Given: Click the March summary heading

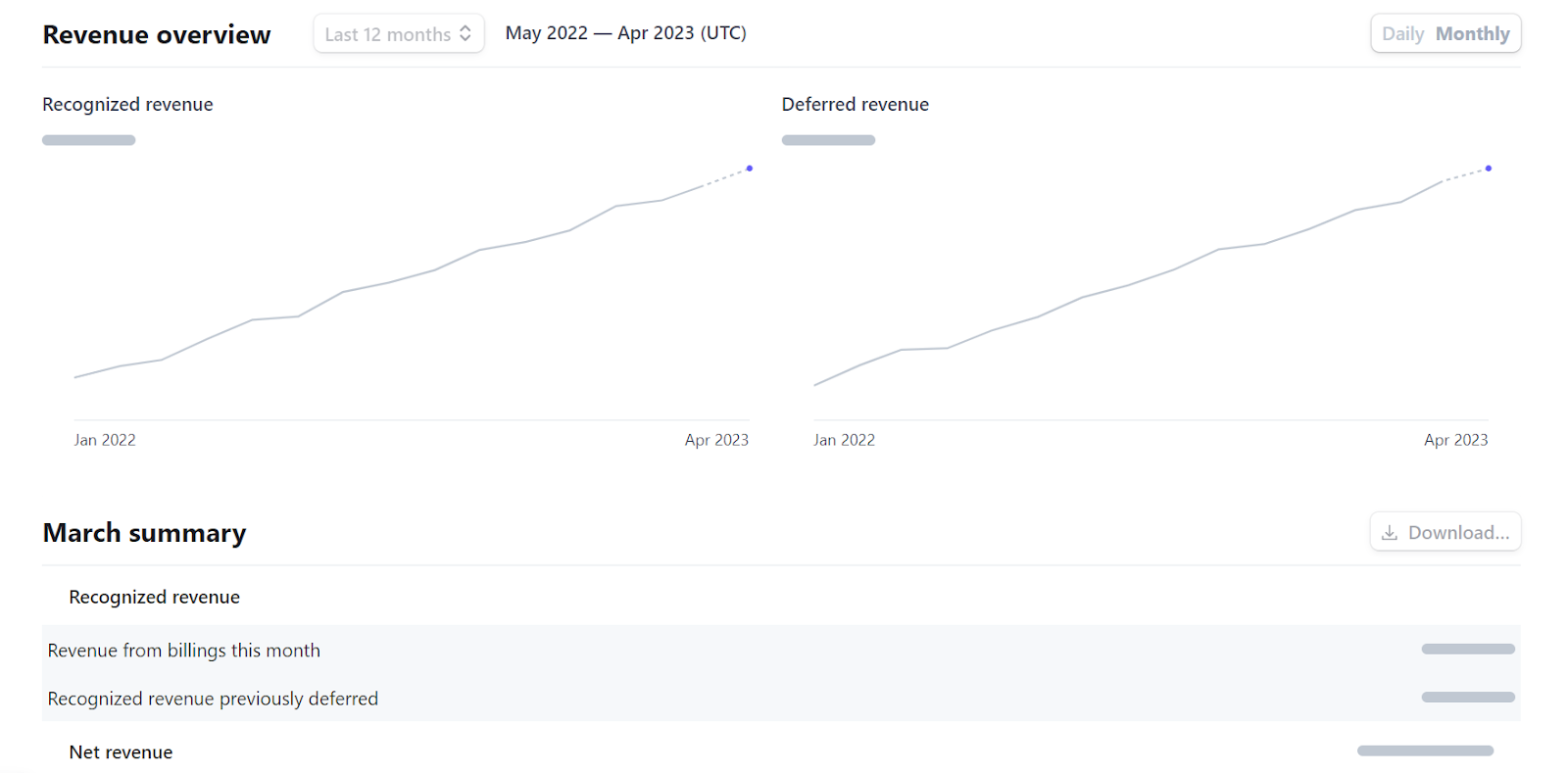Looking at the screenshot, I should click(x=145, y=533).
